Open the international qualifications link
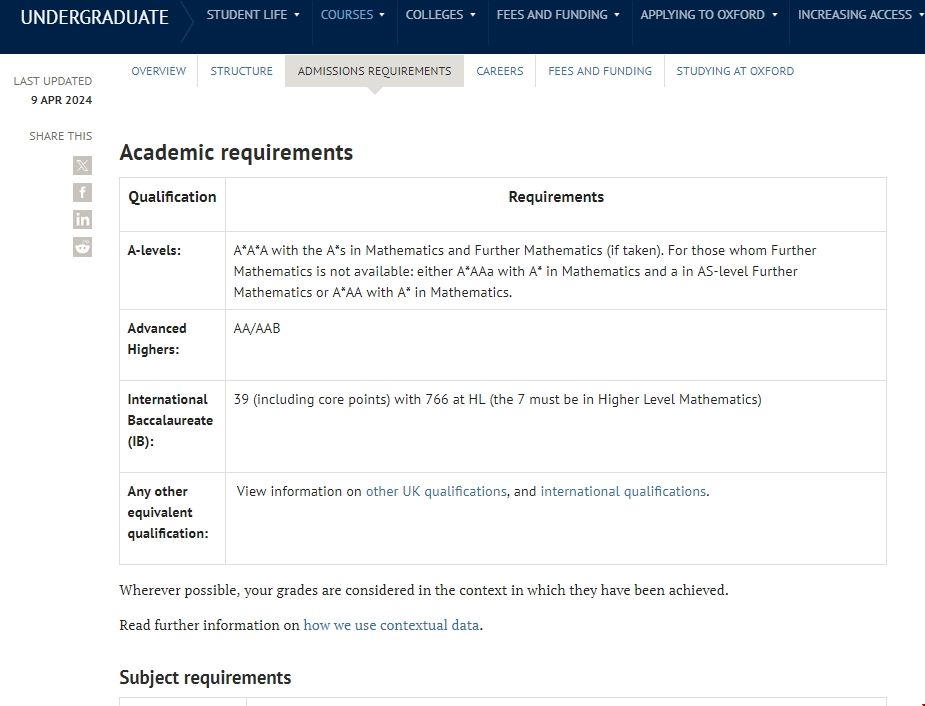This screenshot has height=706, width=925. (x=623, y=491)
